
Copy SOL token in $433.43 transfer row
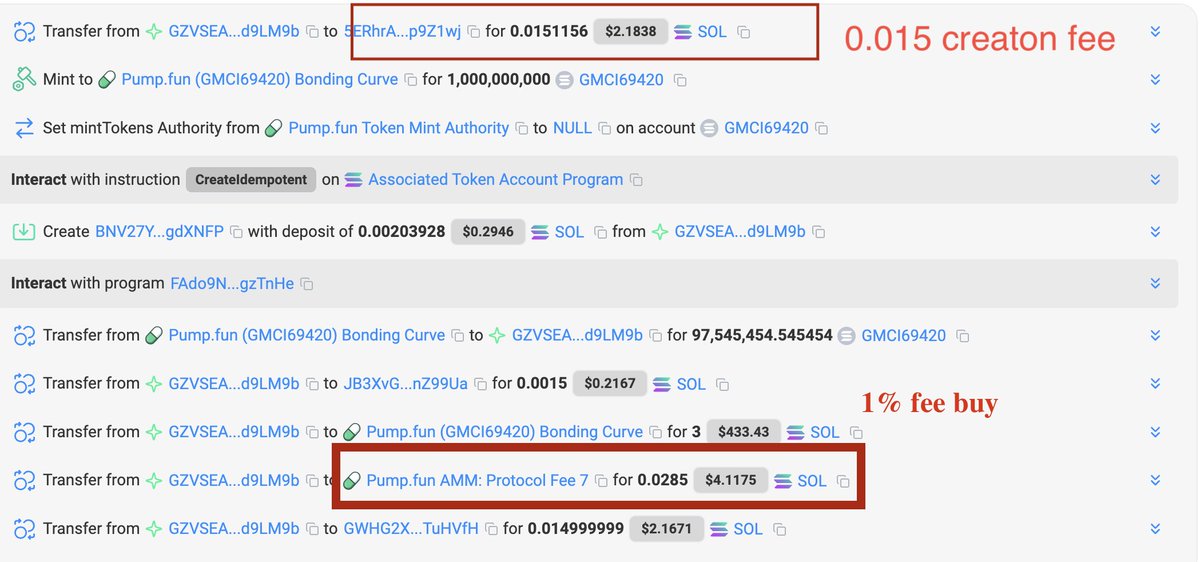tap(856, 432)
